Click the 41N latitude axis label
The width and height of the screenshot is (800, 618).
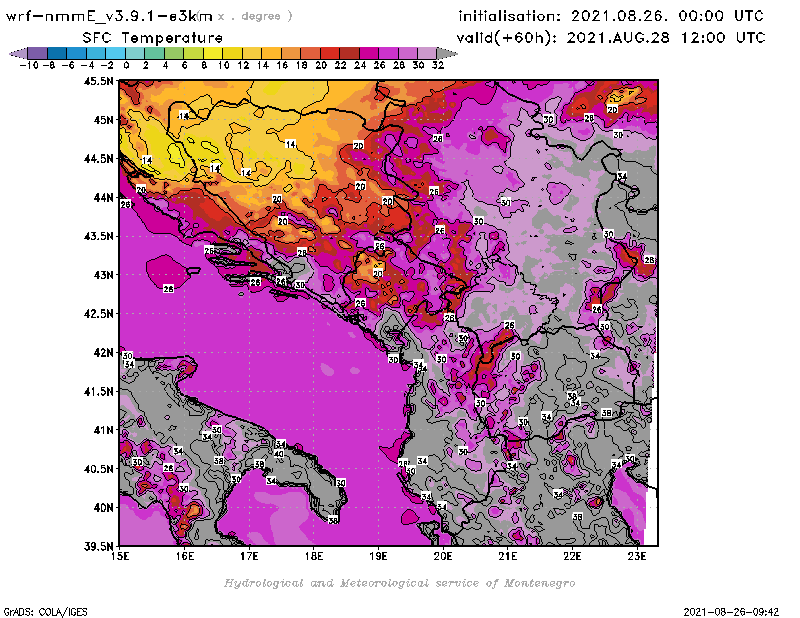[x=104, y=430]
